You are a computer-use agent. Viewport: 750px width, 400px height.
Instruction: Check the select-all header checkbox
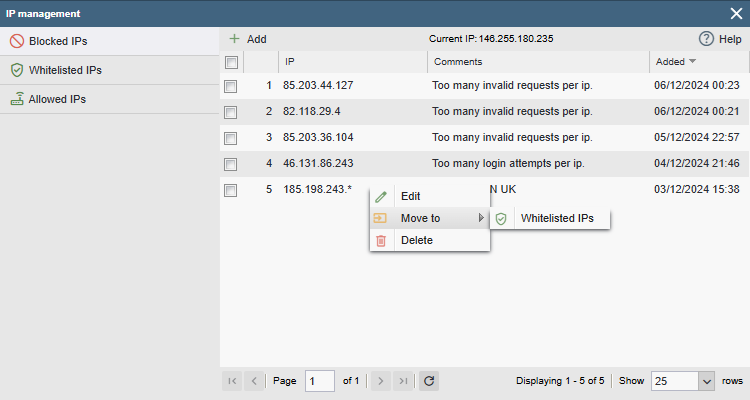coord(231,62)
